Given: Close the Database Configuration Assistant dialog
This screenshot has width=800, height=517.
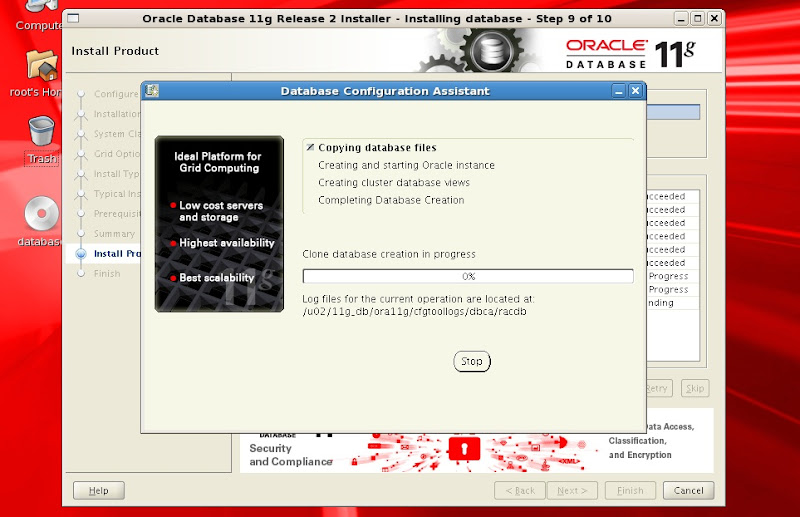Looking at the screenshot, I should coord(635,91).
